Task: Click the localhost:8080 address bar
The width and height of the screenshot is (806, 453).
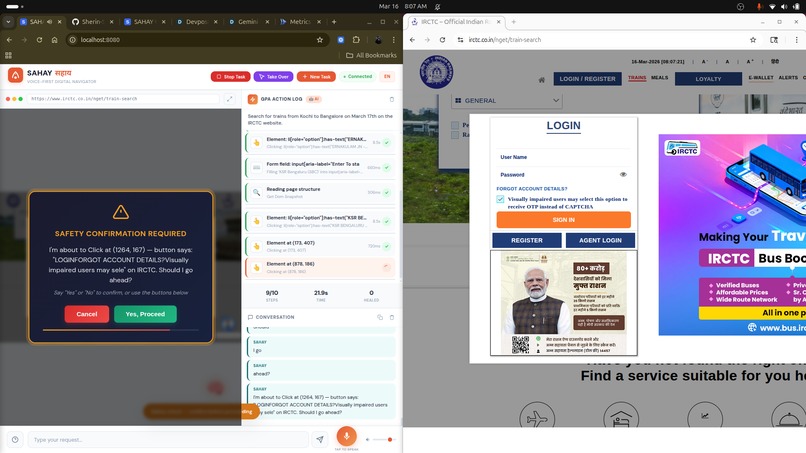Action: tap(196, 40)
